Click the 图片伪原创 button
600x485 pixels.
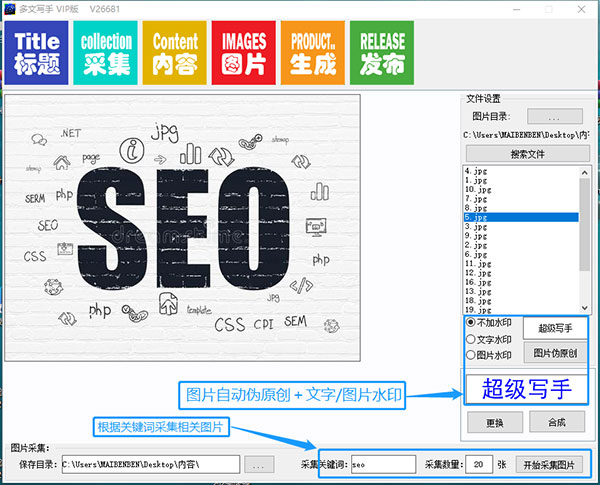555,353
